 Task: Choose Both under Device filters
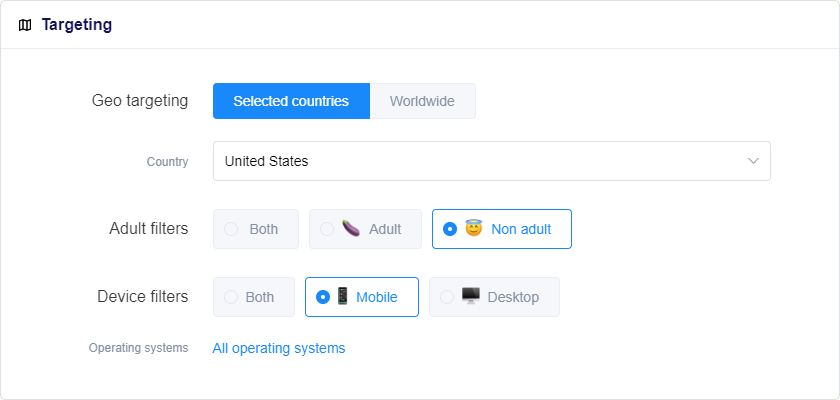231,297
